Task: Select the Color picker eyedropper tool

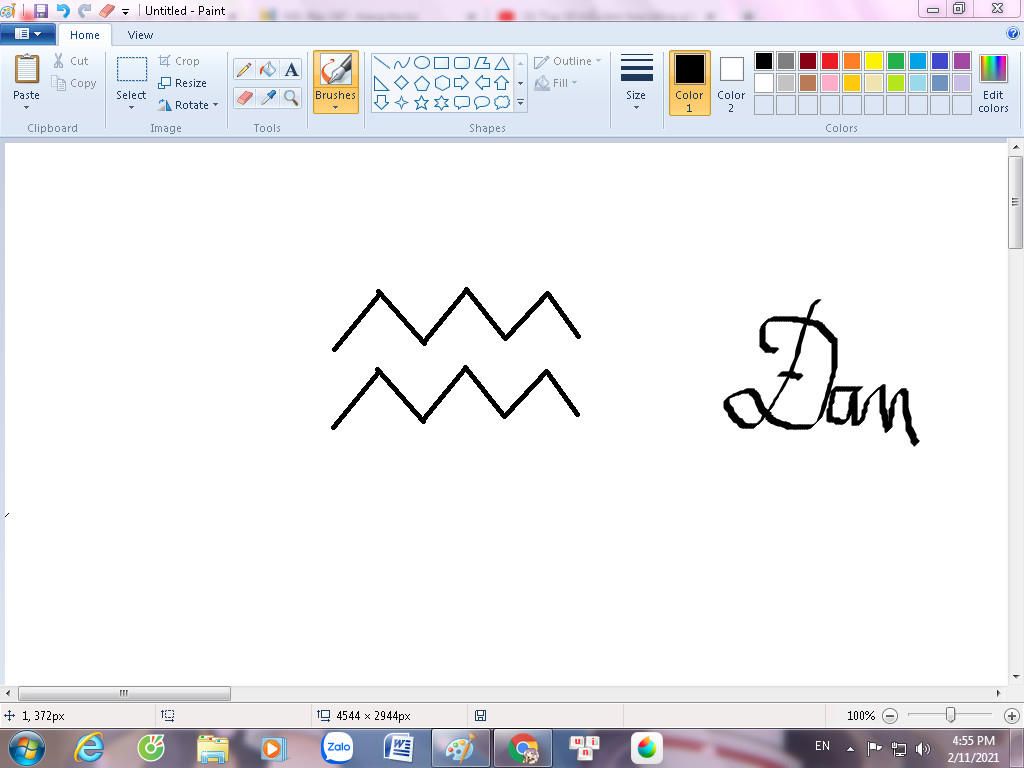Action: 268,98
